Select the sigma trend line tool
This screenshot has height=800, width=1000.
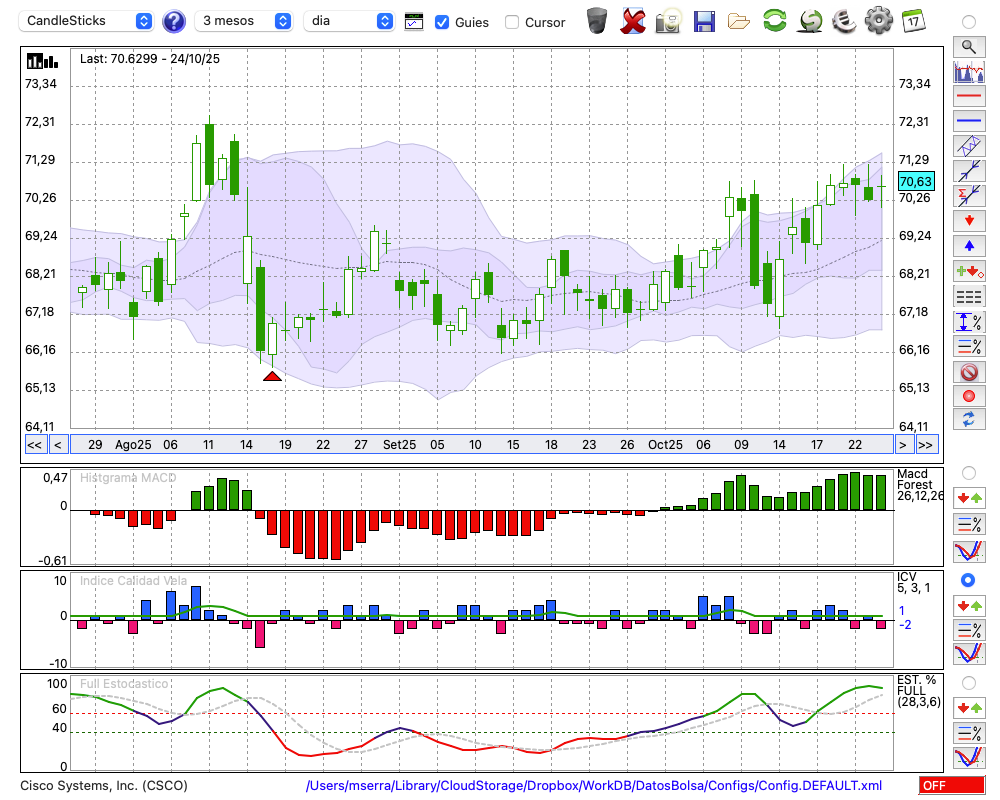(x=969, y=196)
